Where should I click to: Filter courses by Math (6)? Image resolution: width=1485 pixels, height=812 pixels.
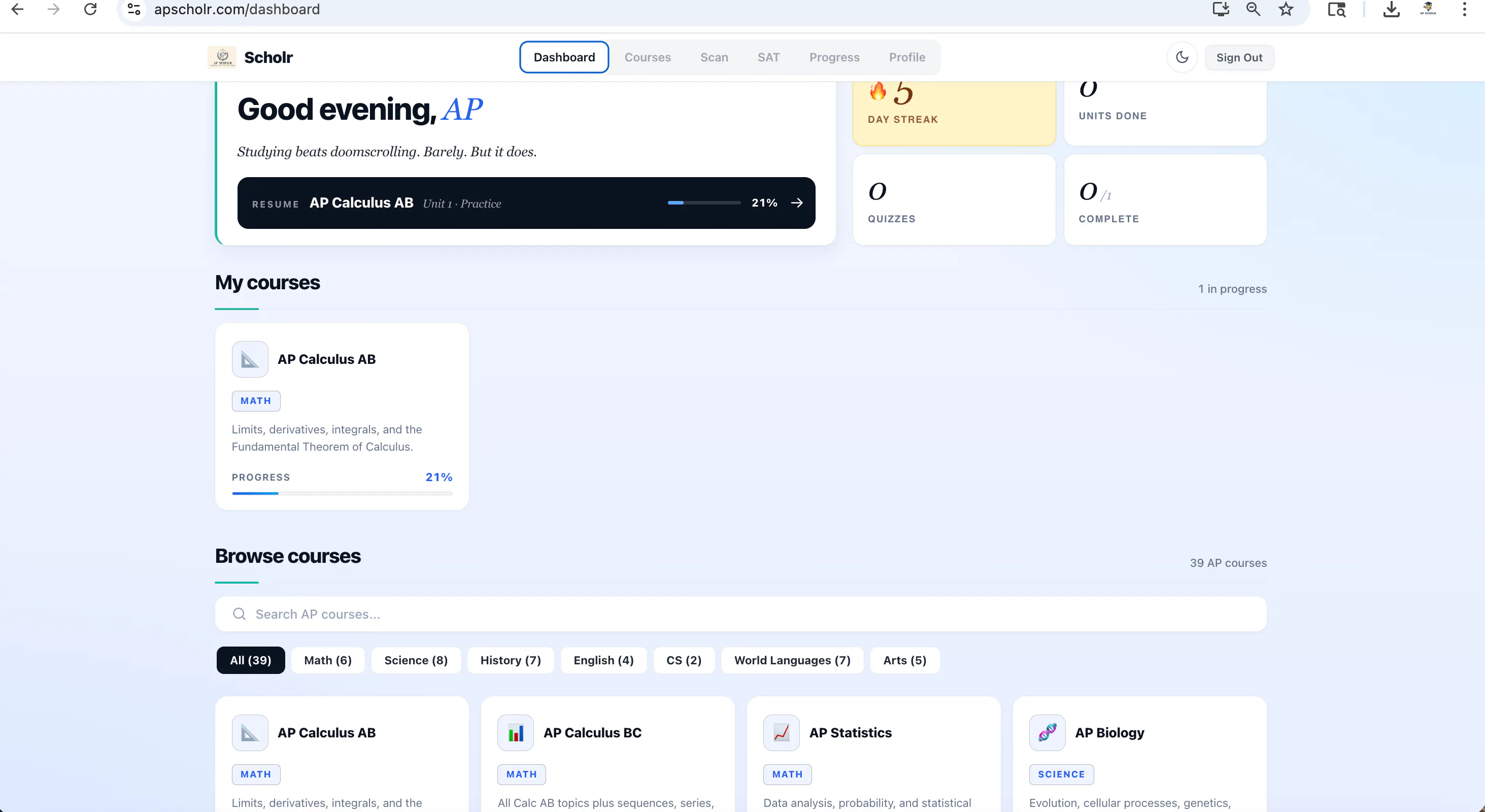click(328, 660)
